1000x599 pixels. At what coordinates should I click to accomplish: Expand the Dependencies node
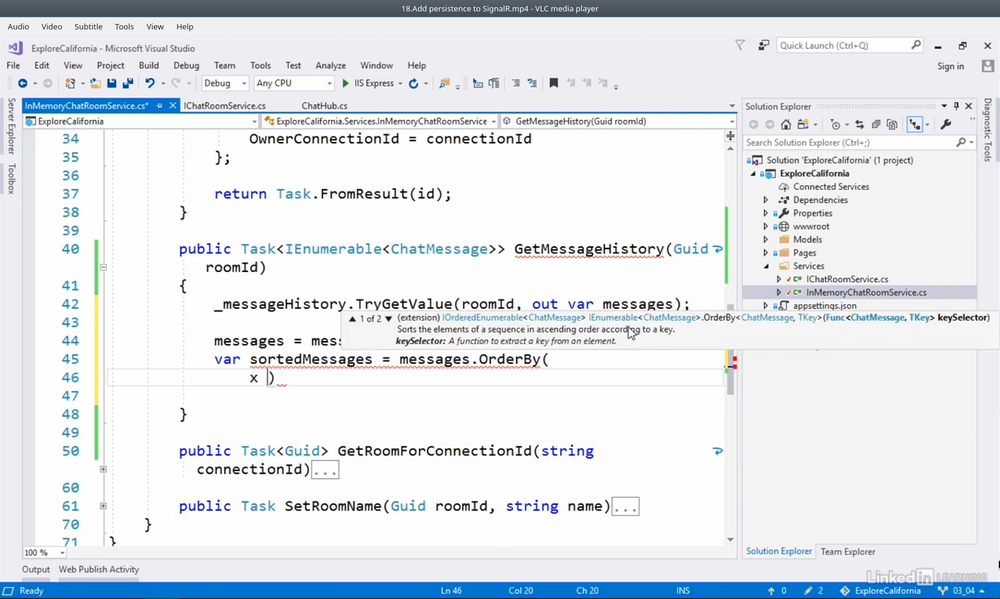point(766,200)
